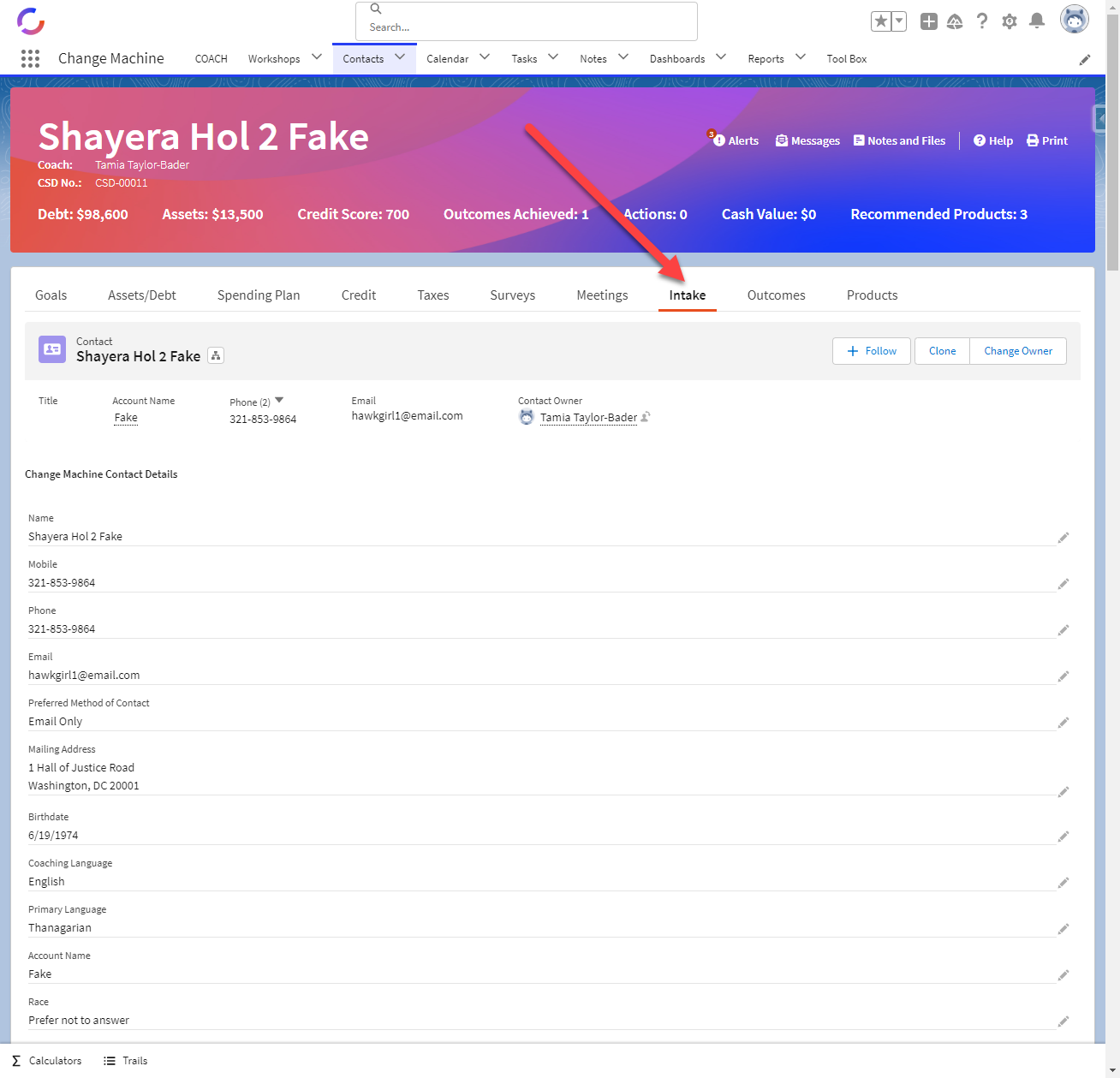
Task: Switch to the Assets/Debt tab
Action: tap(142, 295)
